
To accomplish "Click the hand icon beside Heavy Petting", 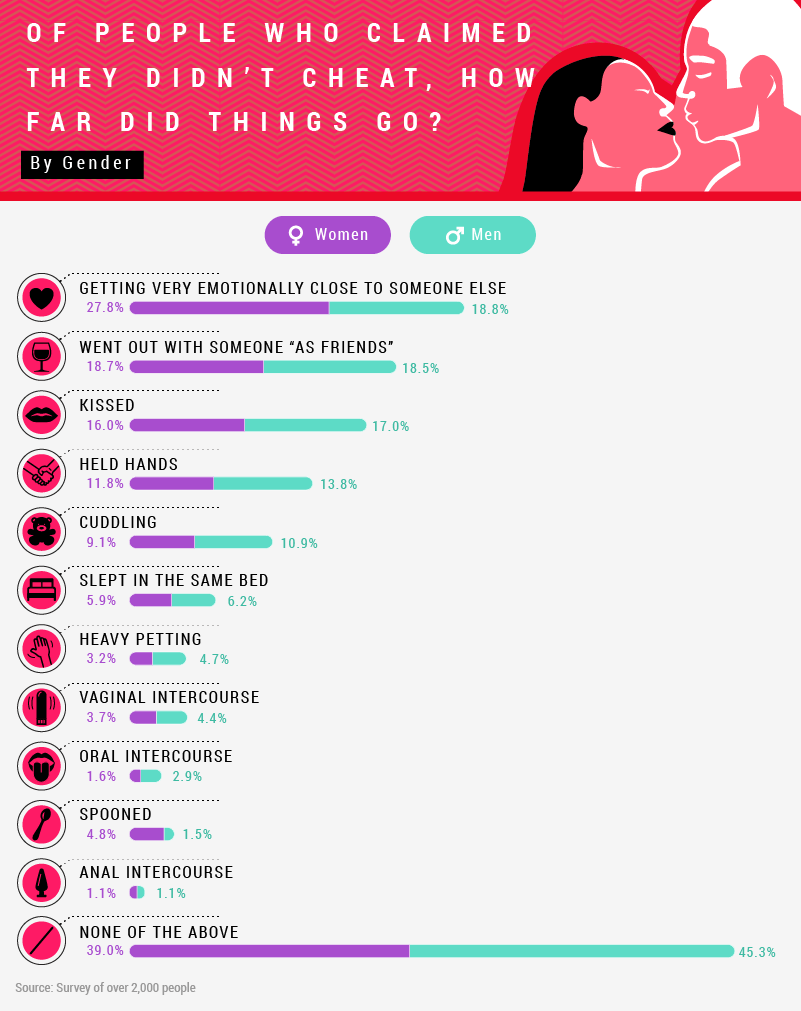I will coord(41,648).
